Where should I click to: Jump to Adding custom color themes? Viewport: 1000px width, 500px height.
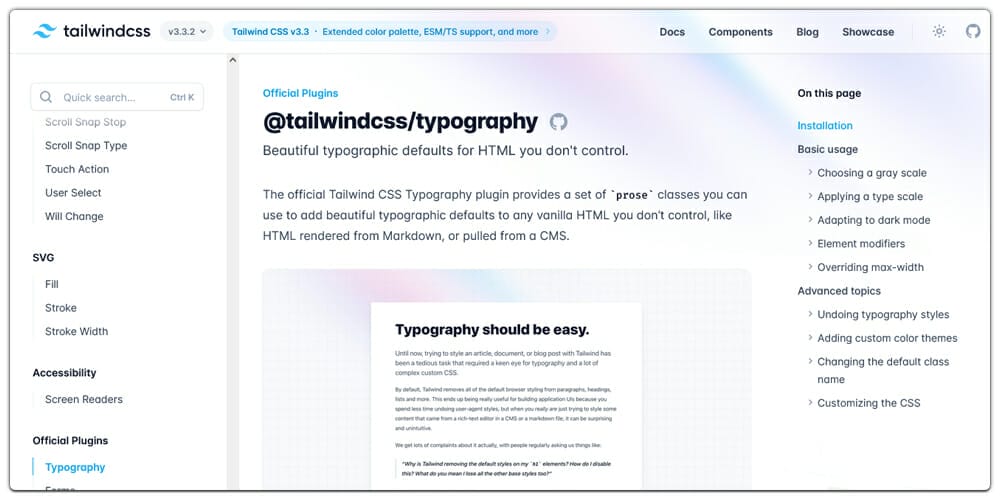tap(887, 338)
